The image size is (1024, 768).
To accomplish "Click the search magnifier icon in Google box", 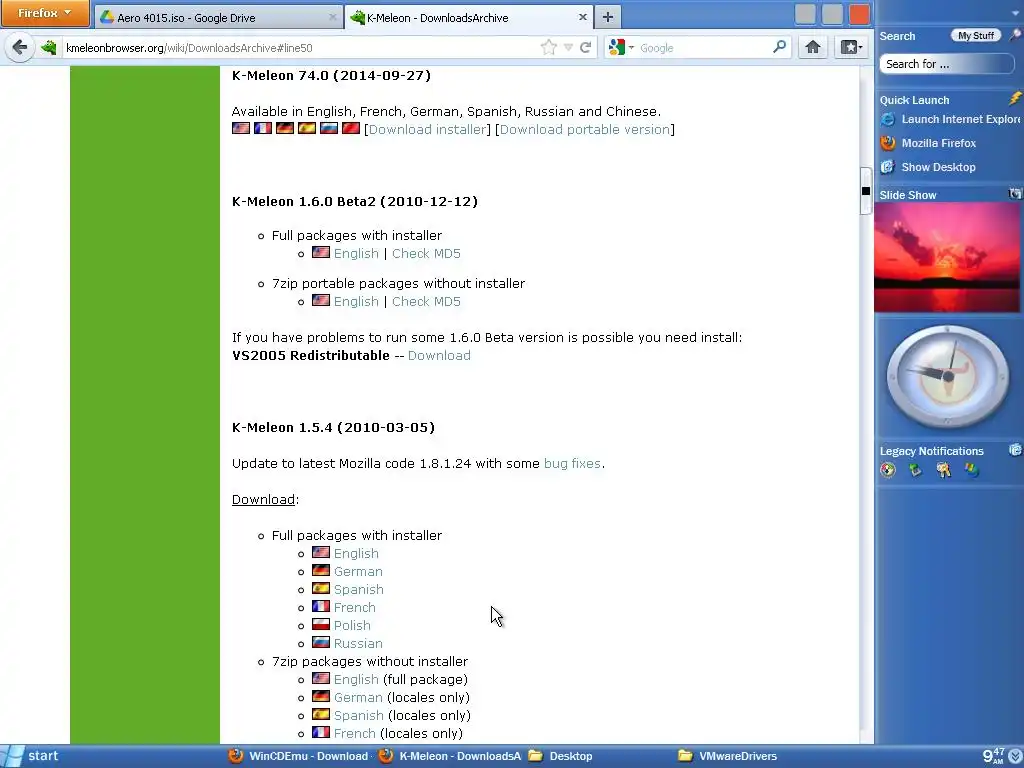I will pos(779,47).
